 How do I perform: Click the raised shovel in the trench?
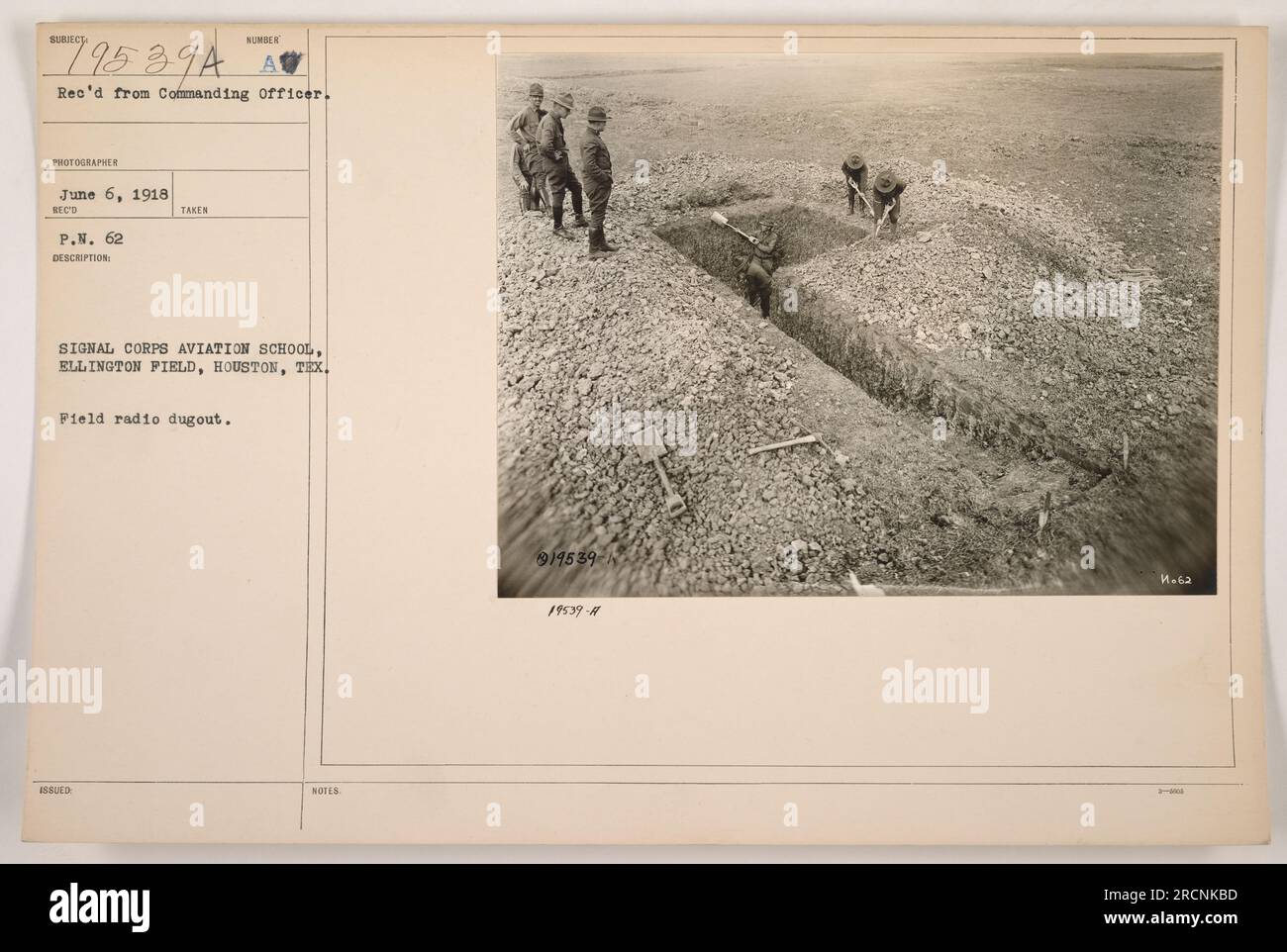pos(731,226)
